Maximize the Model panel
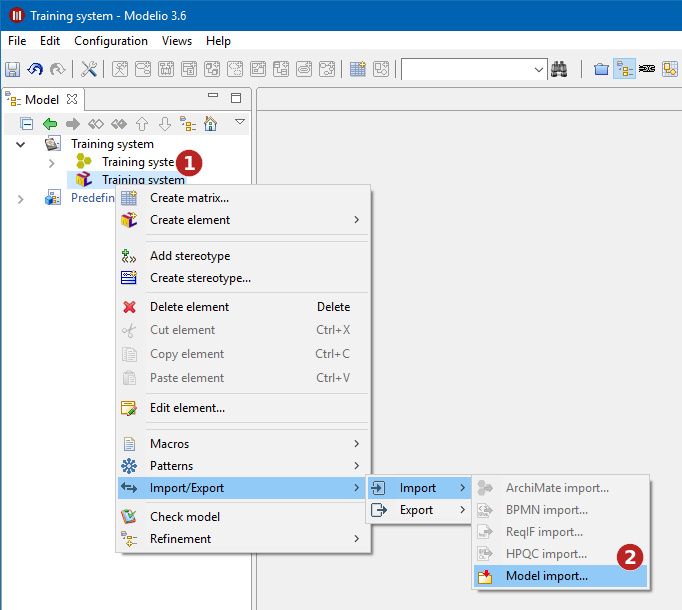682x610 pixels. point(236,98)
